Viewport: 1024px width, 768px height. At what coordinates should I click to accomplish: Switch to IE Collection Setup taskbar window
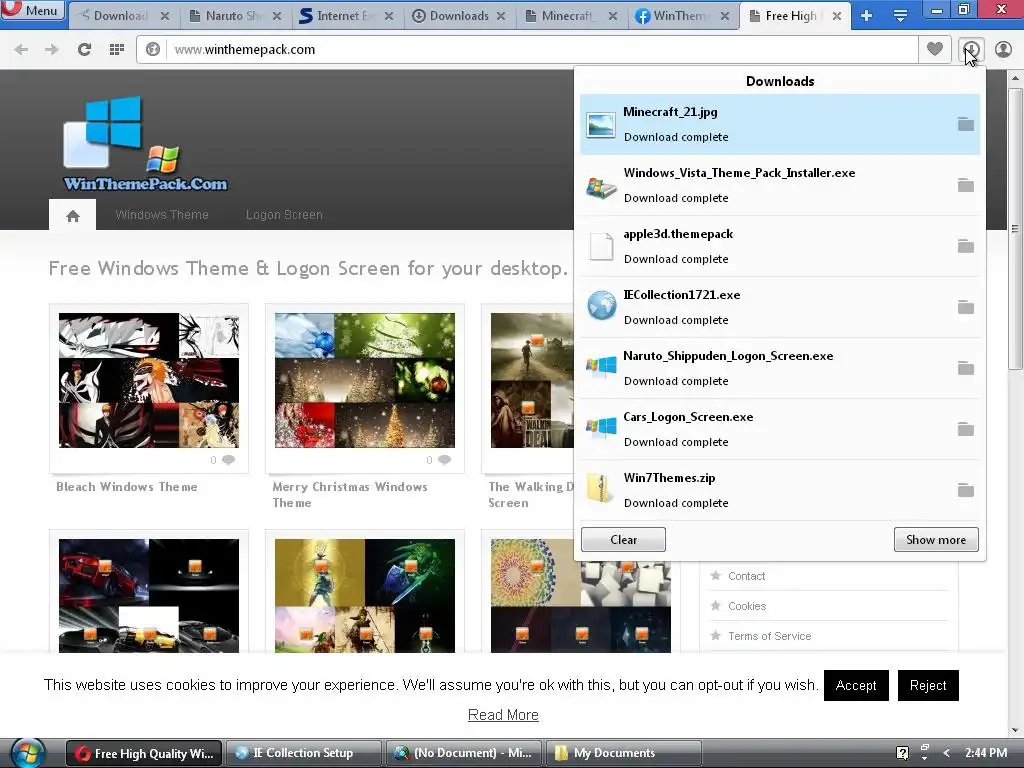303,753
